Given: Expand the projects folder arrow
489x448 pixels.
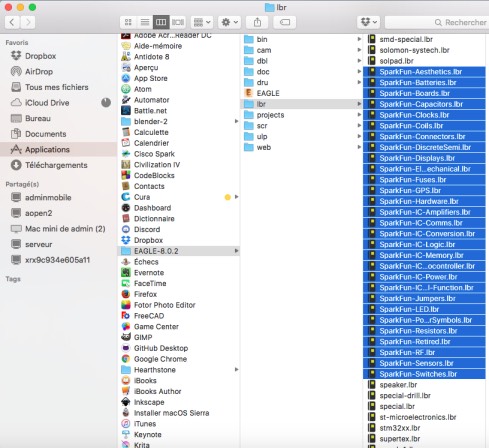Looking at the screenshot, I should 359,115.
